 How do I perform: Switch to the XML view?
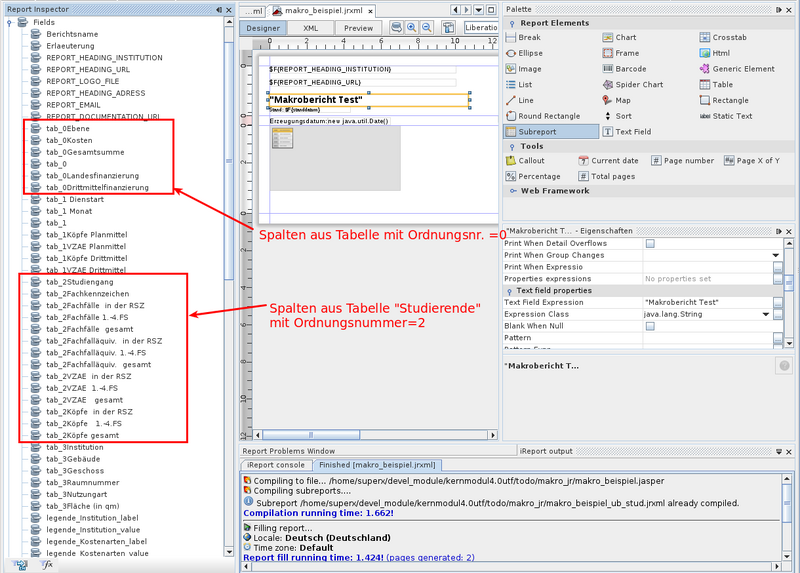point(311,28)
